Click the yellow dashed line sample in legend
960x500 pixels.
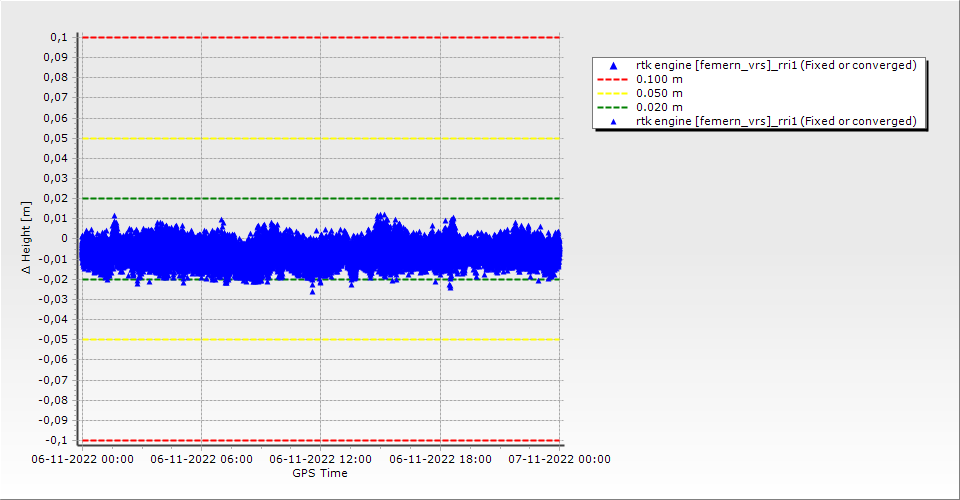(614, 93)
